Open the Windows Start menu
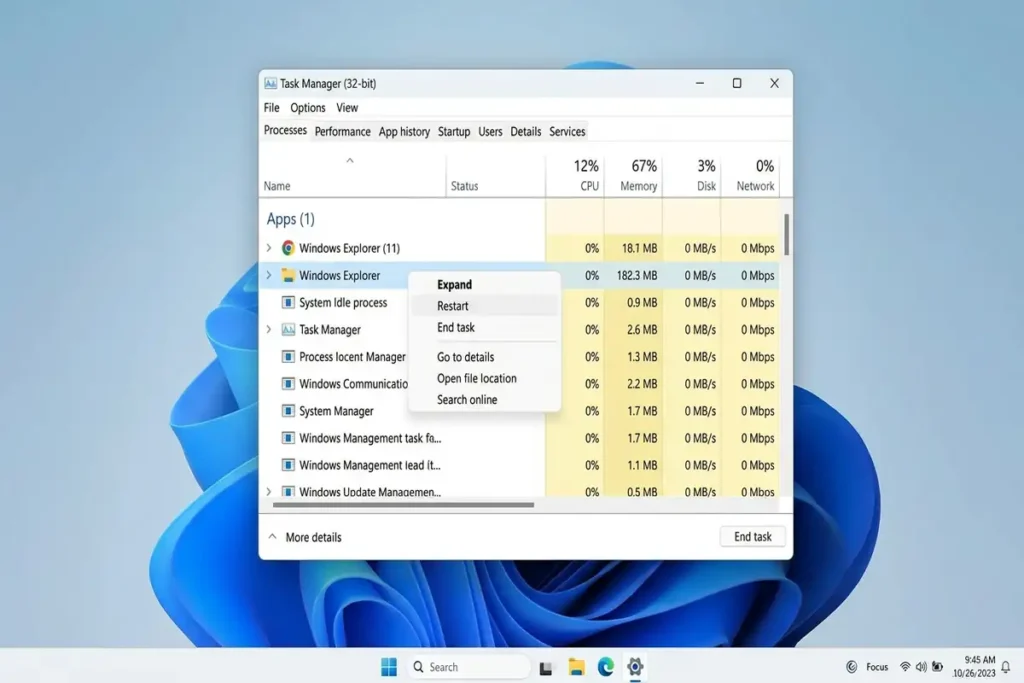Screen dimensions: 1024x683 tap(389, 667)
